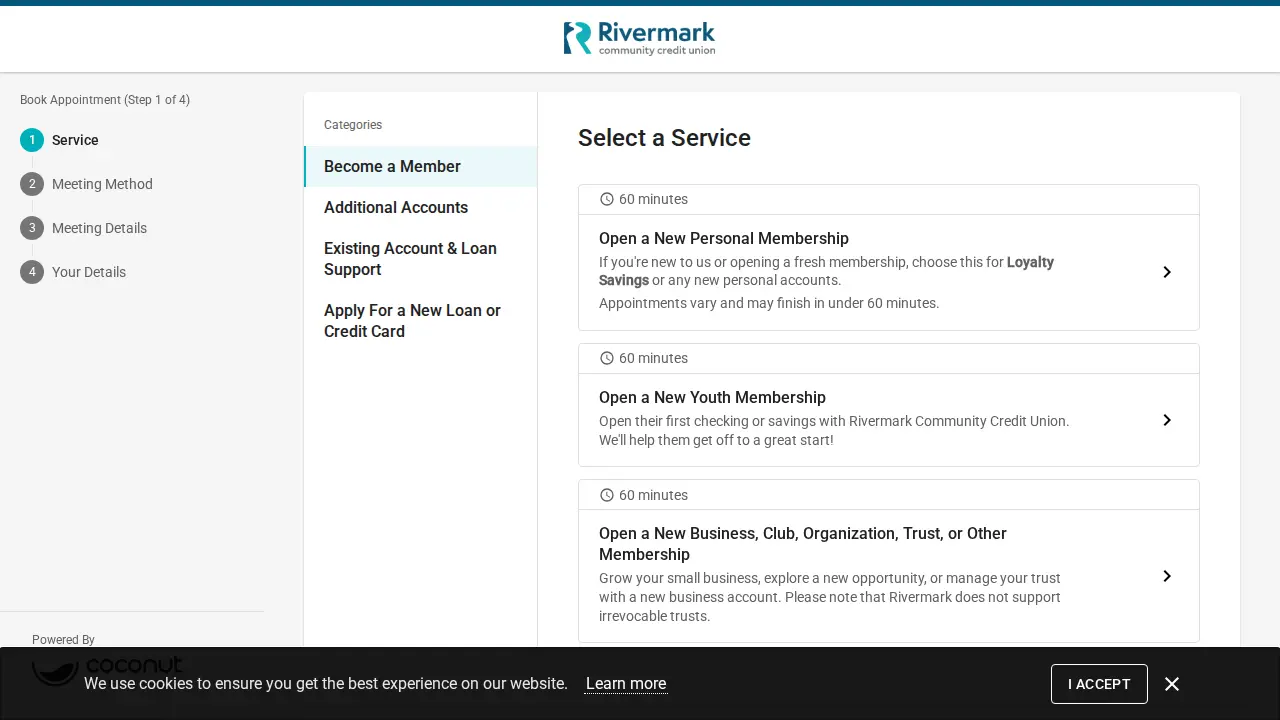
Task: Choose Apply For a New Loan or Credit Card
Action: pyautogui.click(x=421, y=321)
